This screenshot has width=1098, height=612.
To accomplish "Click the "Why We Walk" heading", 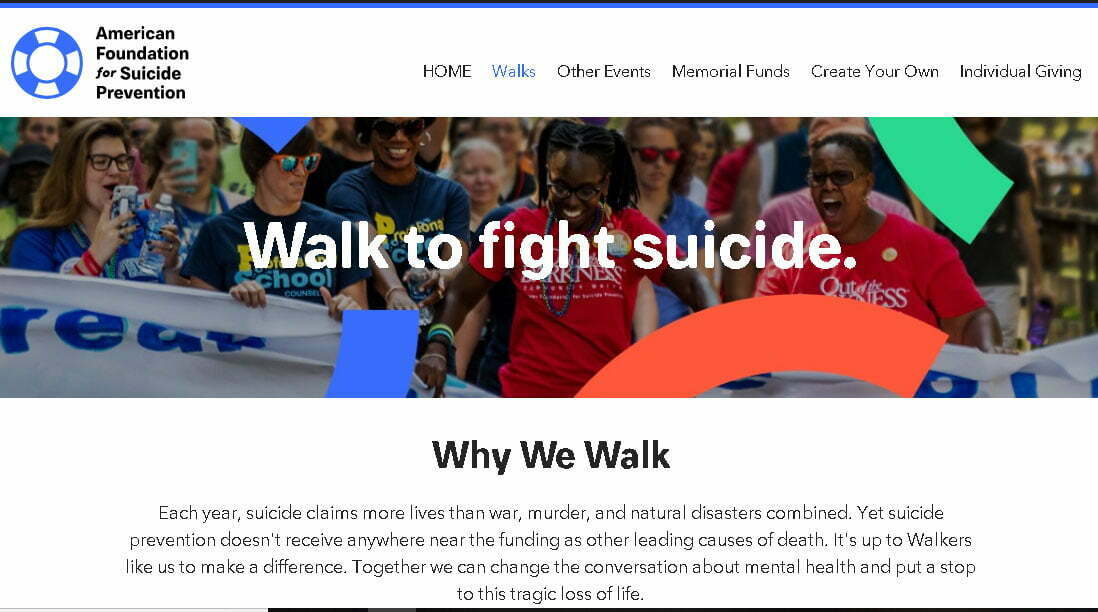I will click(550, 455).
